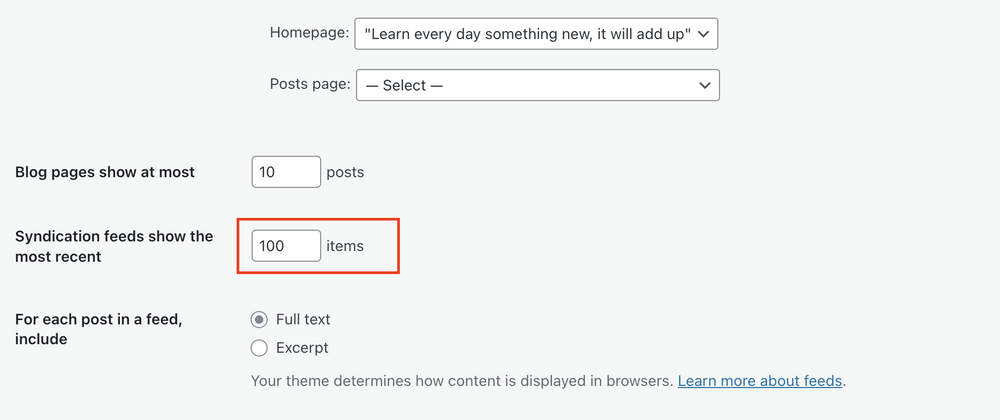Open the Learn more about feeds link
The height and width of the screenshot is (420, 1000).
[761, 381]
